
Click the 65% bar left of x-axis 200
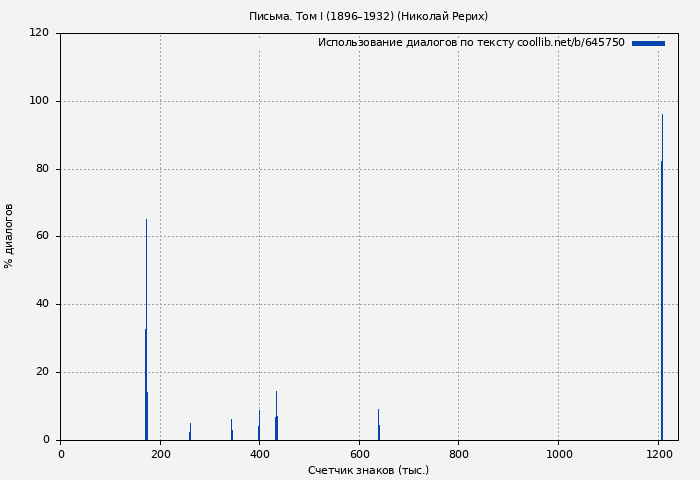tap(146, 330)
